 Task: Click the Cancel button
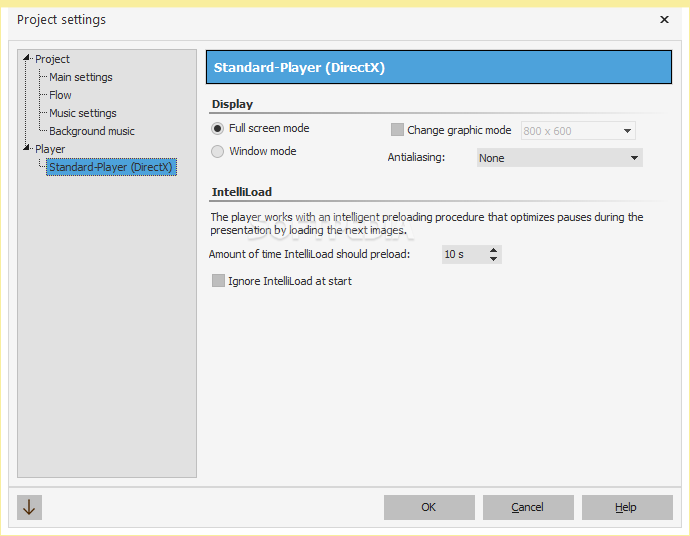528,507
